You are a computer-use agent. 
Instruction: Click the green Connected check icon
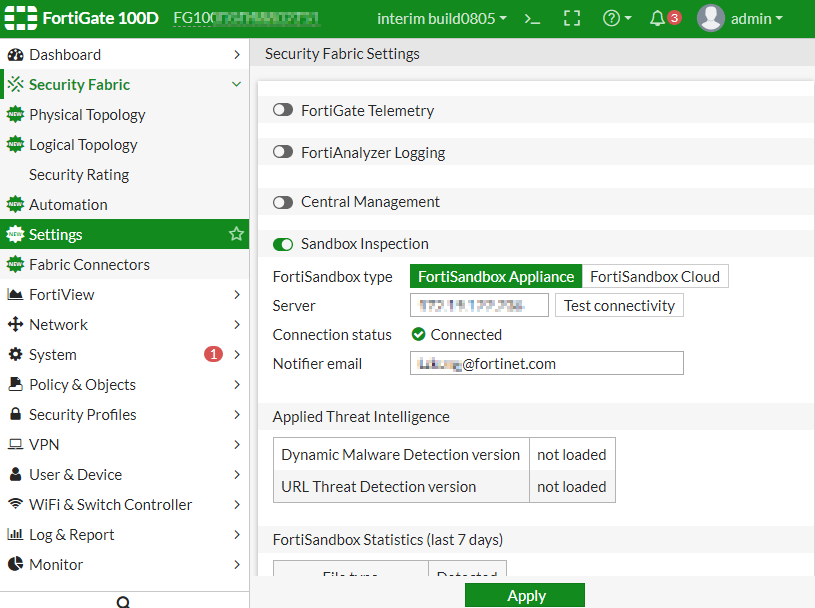(x=418, y=334)
